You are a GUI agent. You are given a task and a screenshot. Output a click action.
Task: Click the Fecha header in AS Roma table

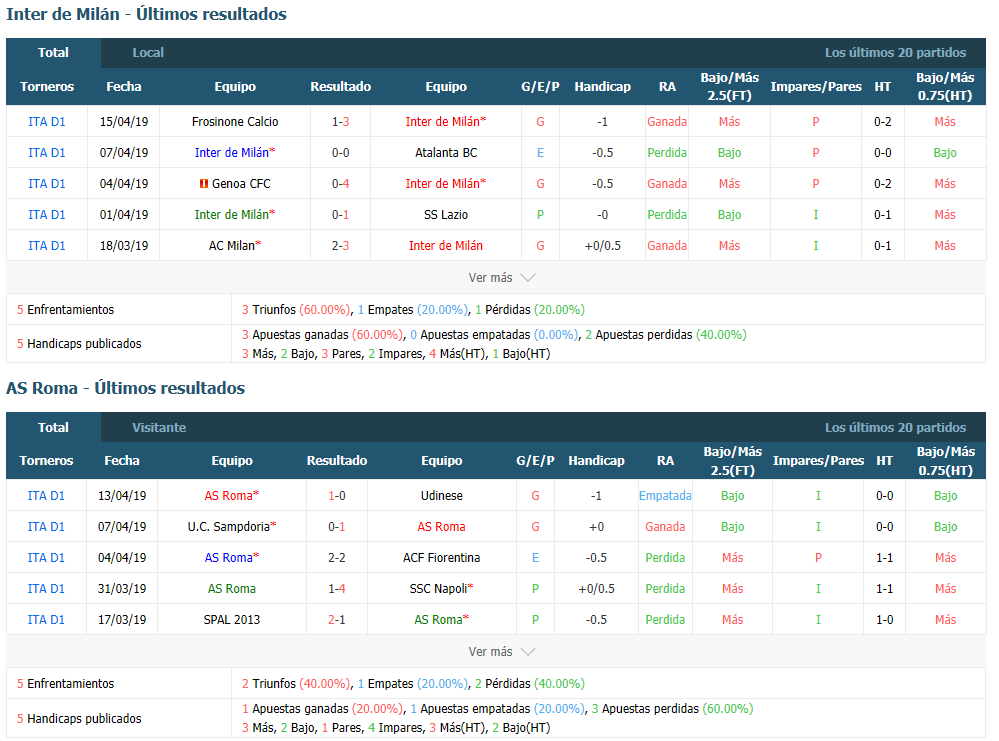tap(122, 461)
